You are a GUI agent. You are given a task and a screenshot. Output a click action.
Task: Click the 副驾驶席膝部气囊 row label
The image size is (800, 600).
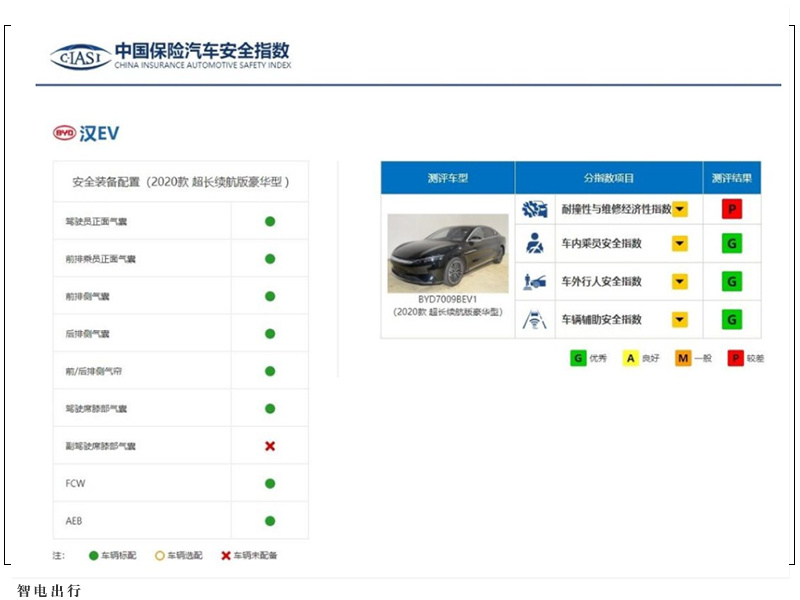100,446
